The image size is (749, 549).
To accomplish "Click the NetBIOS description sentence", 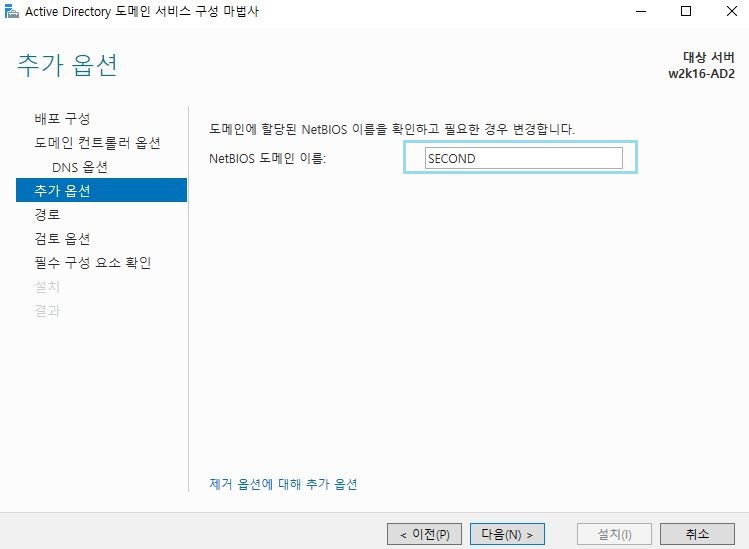I will 392,129.
